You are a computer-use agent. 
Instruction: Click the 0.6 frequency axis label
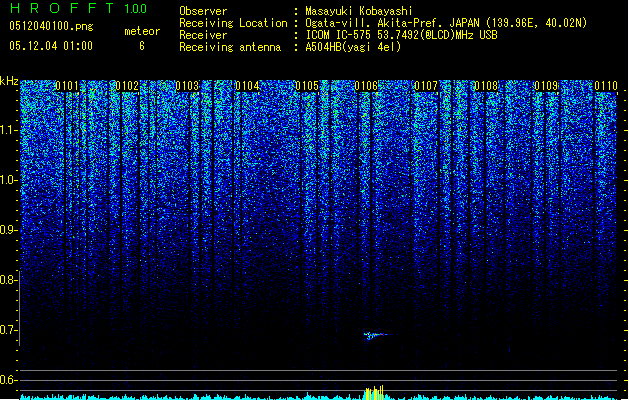pos(9,380)
